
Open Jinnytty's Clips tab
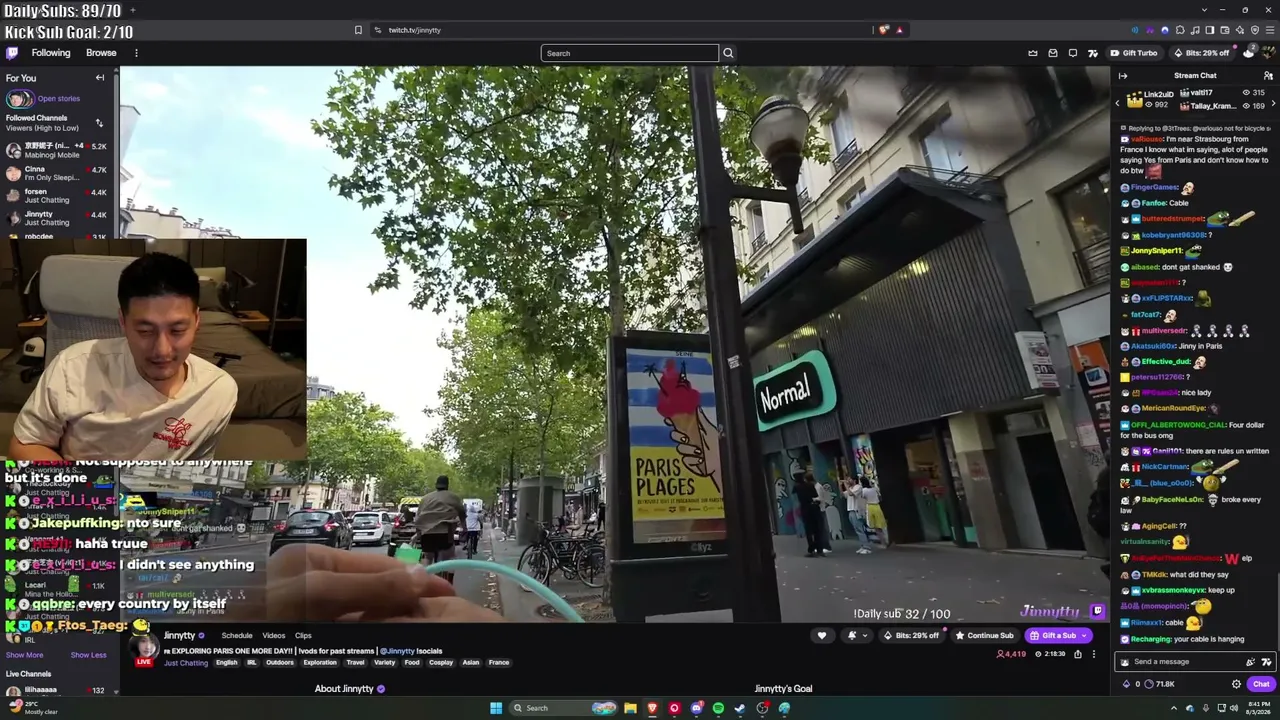click(x=303, y=635)
